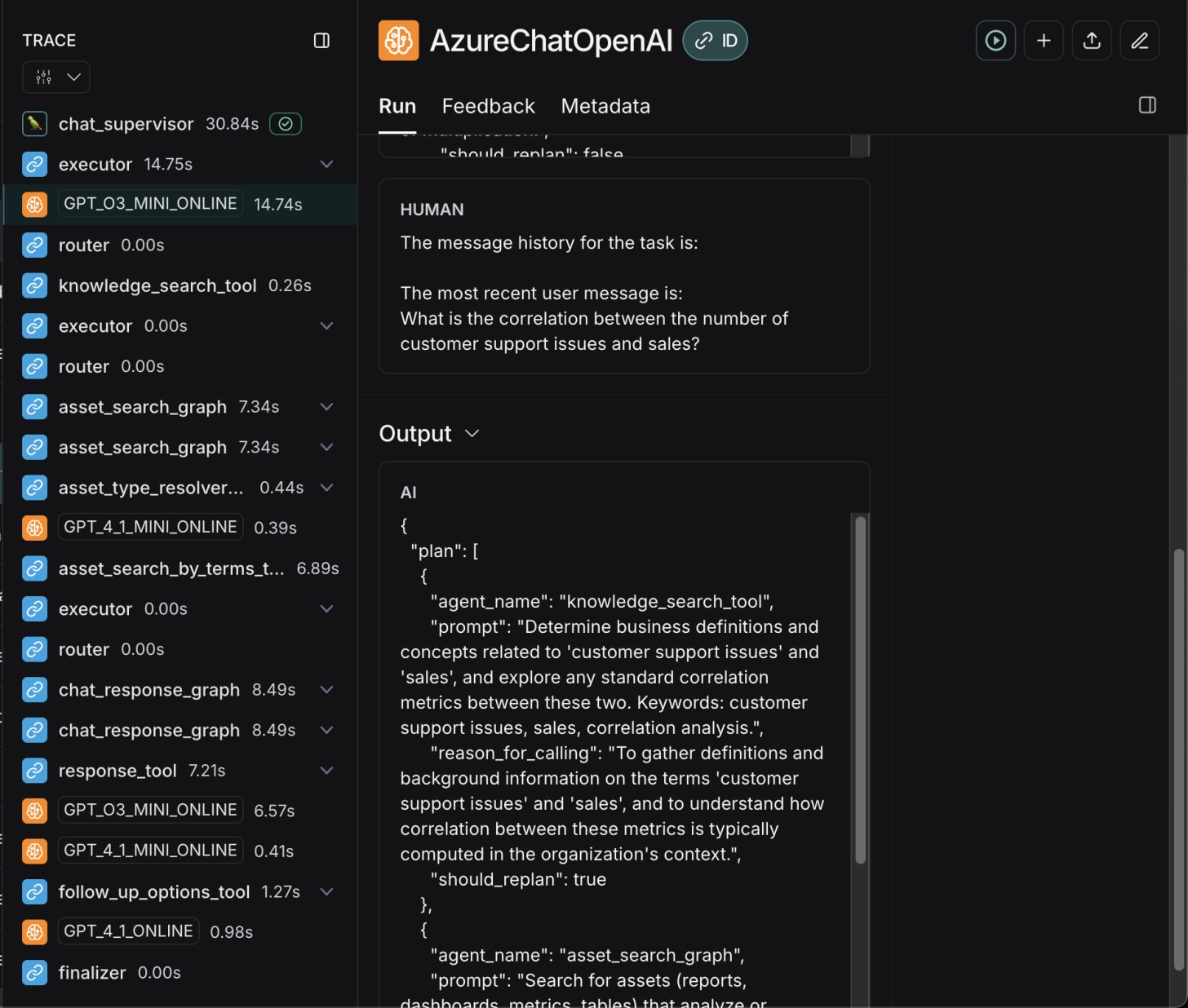Image resolution: width=1188 pixels, height=1008 pixels.
Task: Click the follow_up_options_tool chain icon
Action: pyautogui.click(x=34, y=892)
